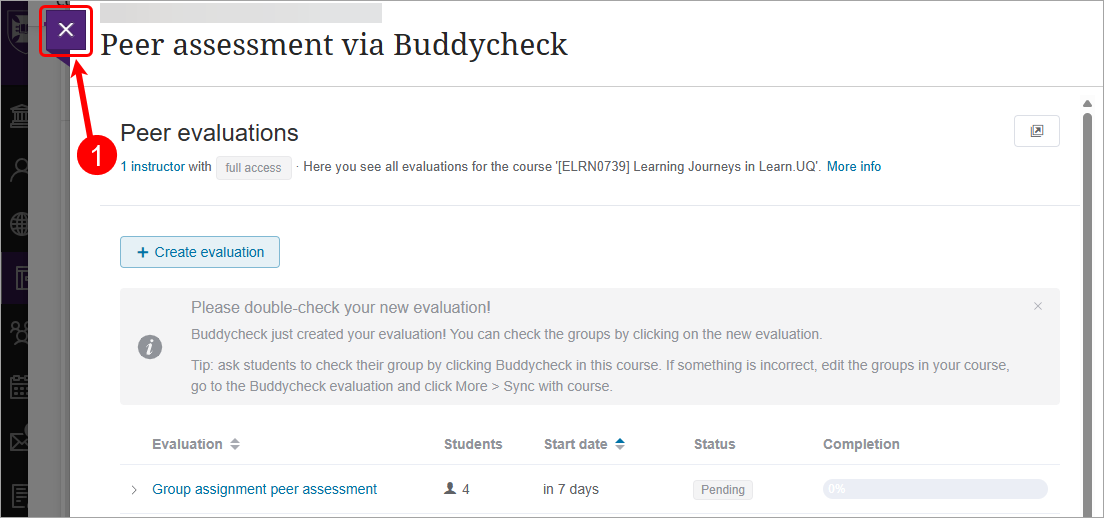Image resolution: width=1104 pixels, height=518 pixels.
Task: Click the vertical scrollbar track
Action: coord(1087,300)
